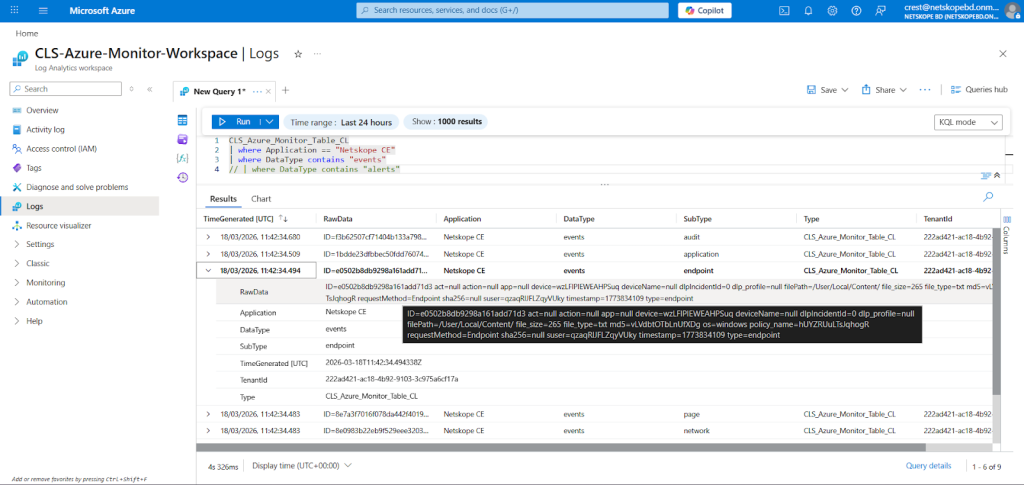Open Cloud Shell from the top bar

[785, 10]
